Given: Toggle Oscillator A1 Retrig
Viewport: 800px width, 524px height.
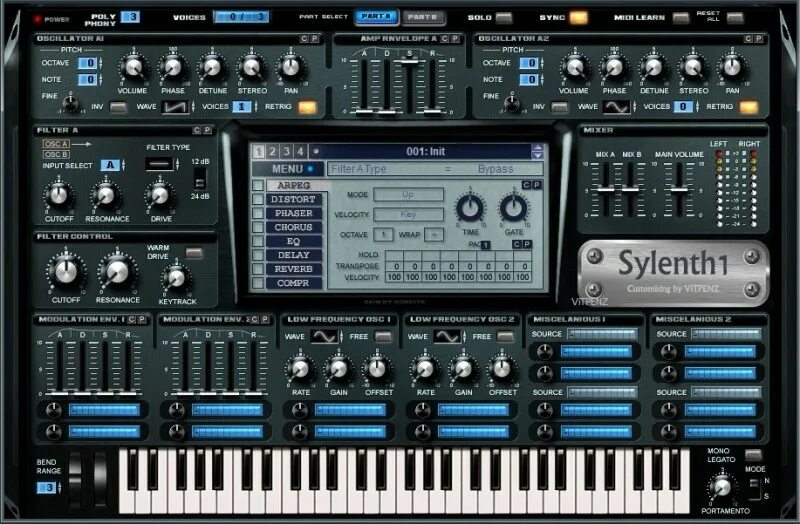Looking at the screenshot, I should (307, 107).
